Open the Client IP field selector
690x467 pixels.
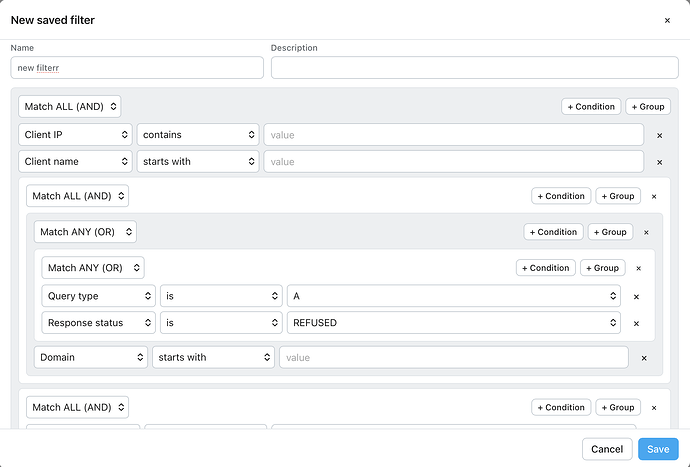click(x=75, y=135)
